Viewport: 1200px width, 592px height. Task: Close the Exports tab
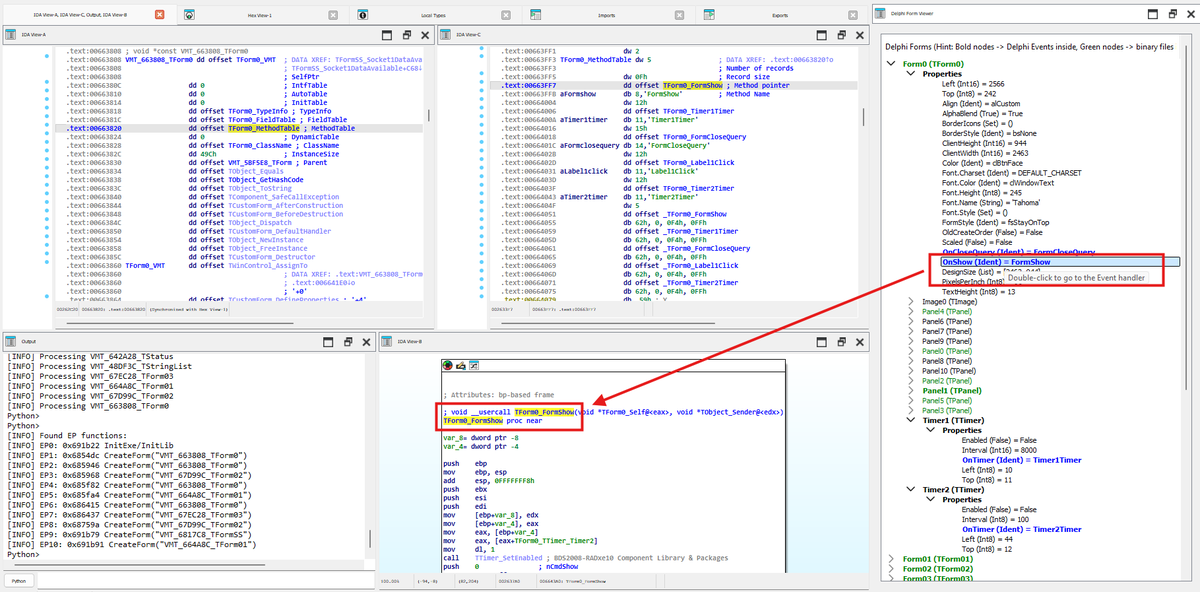[853, 16]
